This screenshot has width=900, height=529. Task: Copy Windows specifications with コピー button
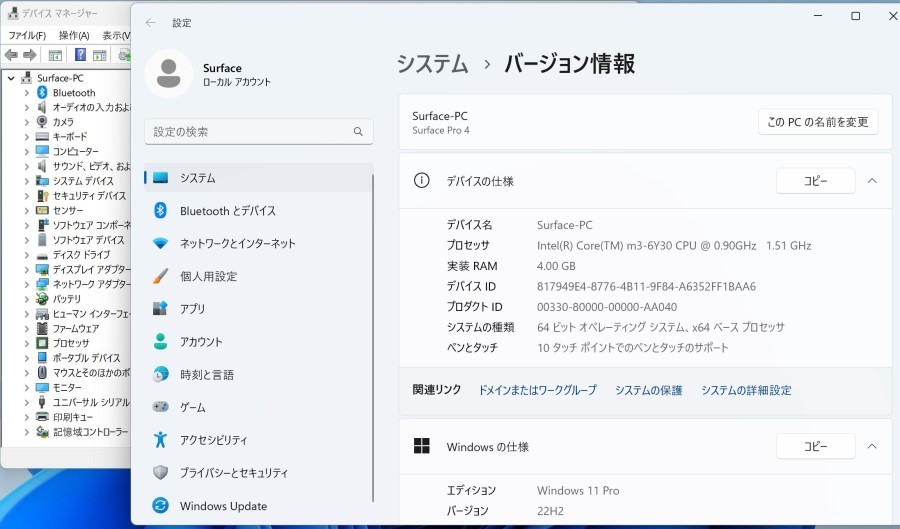pos(816,446)
